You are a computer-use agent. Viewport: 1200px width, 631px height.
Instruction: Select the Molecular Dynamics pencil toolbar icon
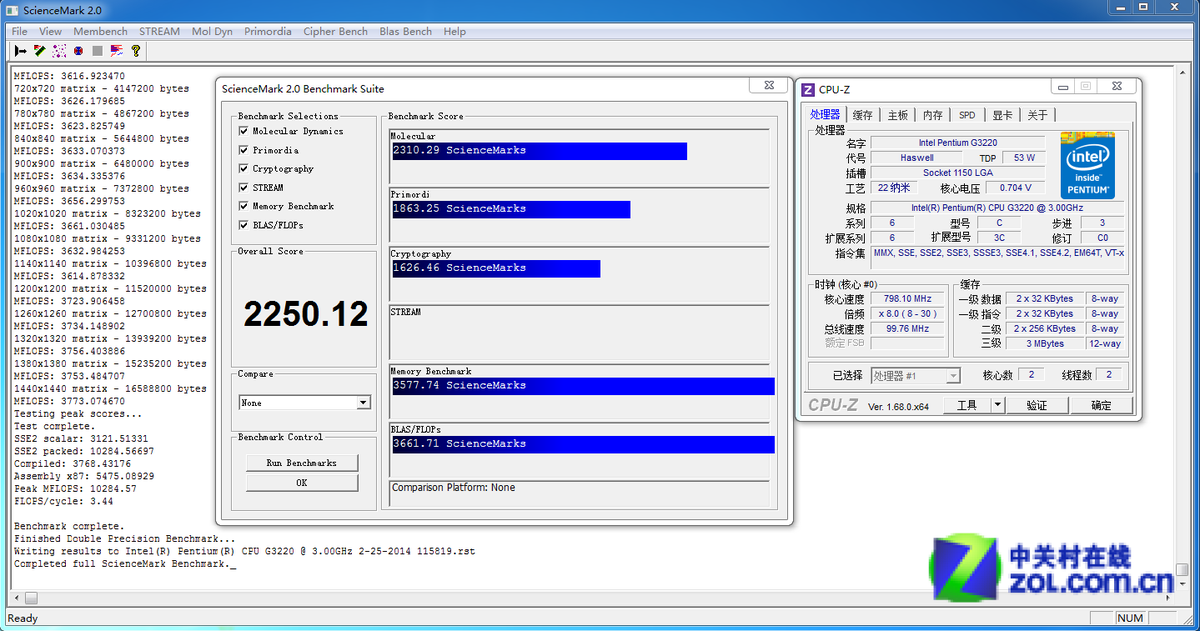pyautogui.click(x=40, y=50)
